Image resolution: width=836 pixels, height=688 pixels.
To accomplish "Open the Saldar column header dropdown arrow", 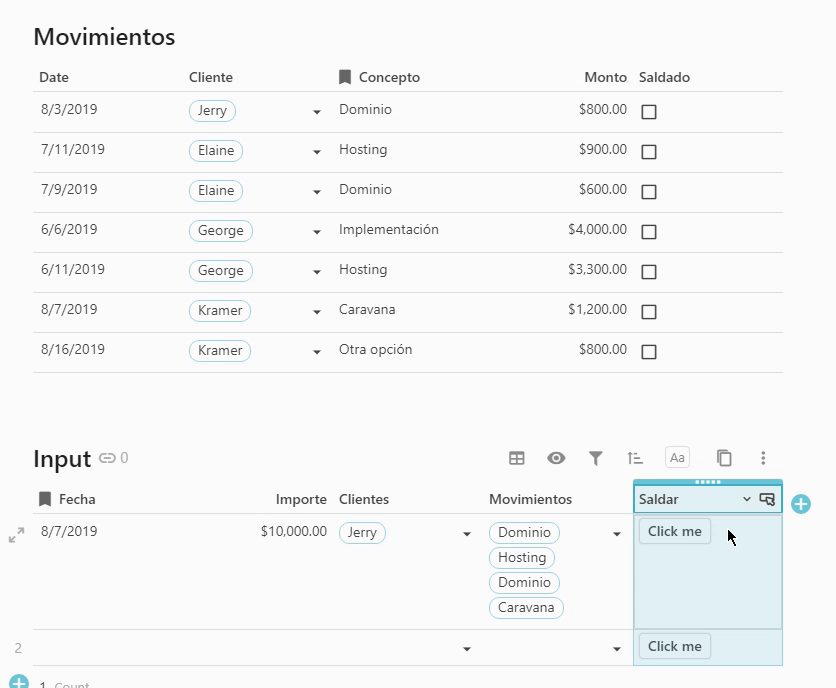I will 746,499.
